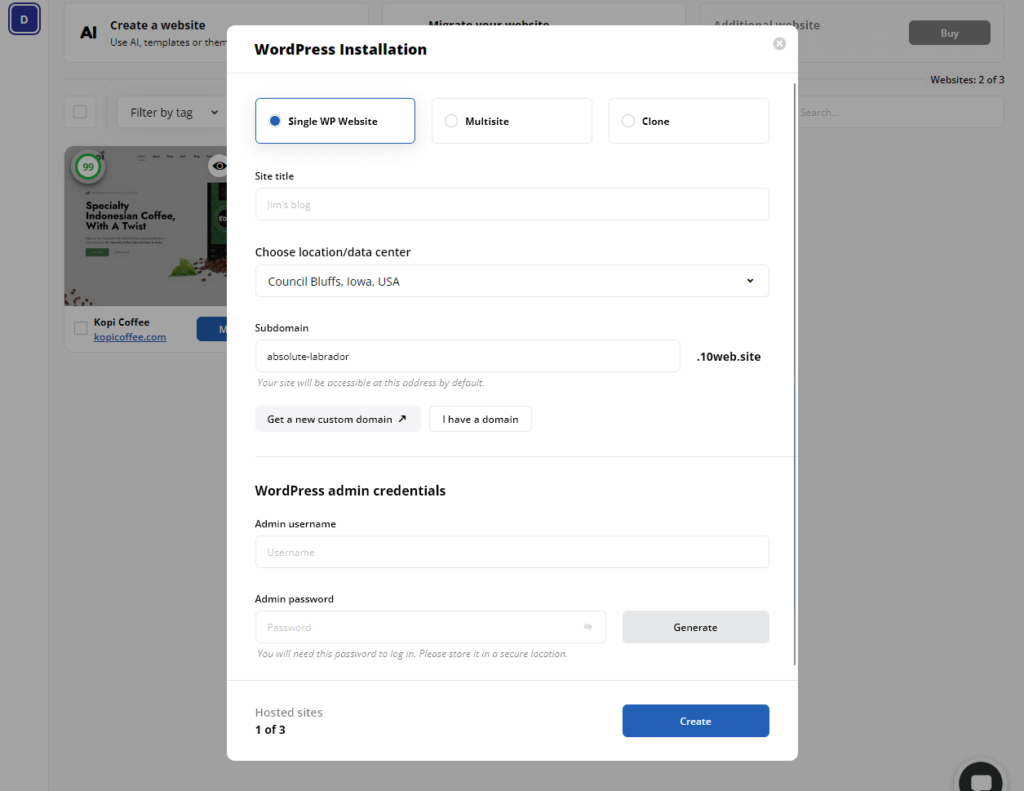Toggle the select-all websites checkbox
The image size is (1024, 791).
click(x=80, y=112)
